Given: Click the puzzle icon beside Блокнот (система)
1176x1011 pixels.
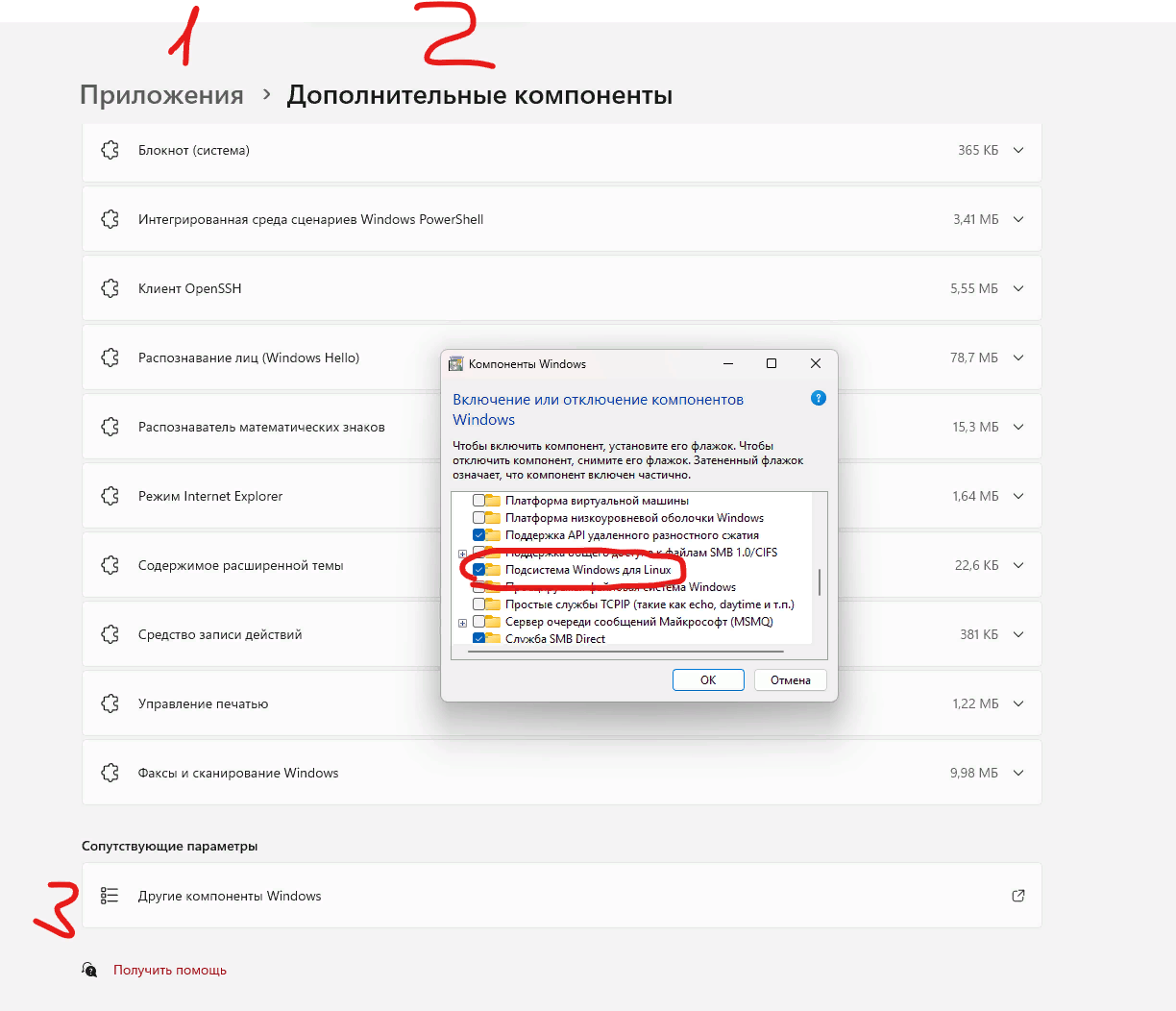Looking at the screenshot, I should 110,150.
